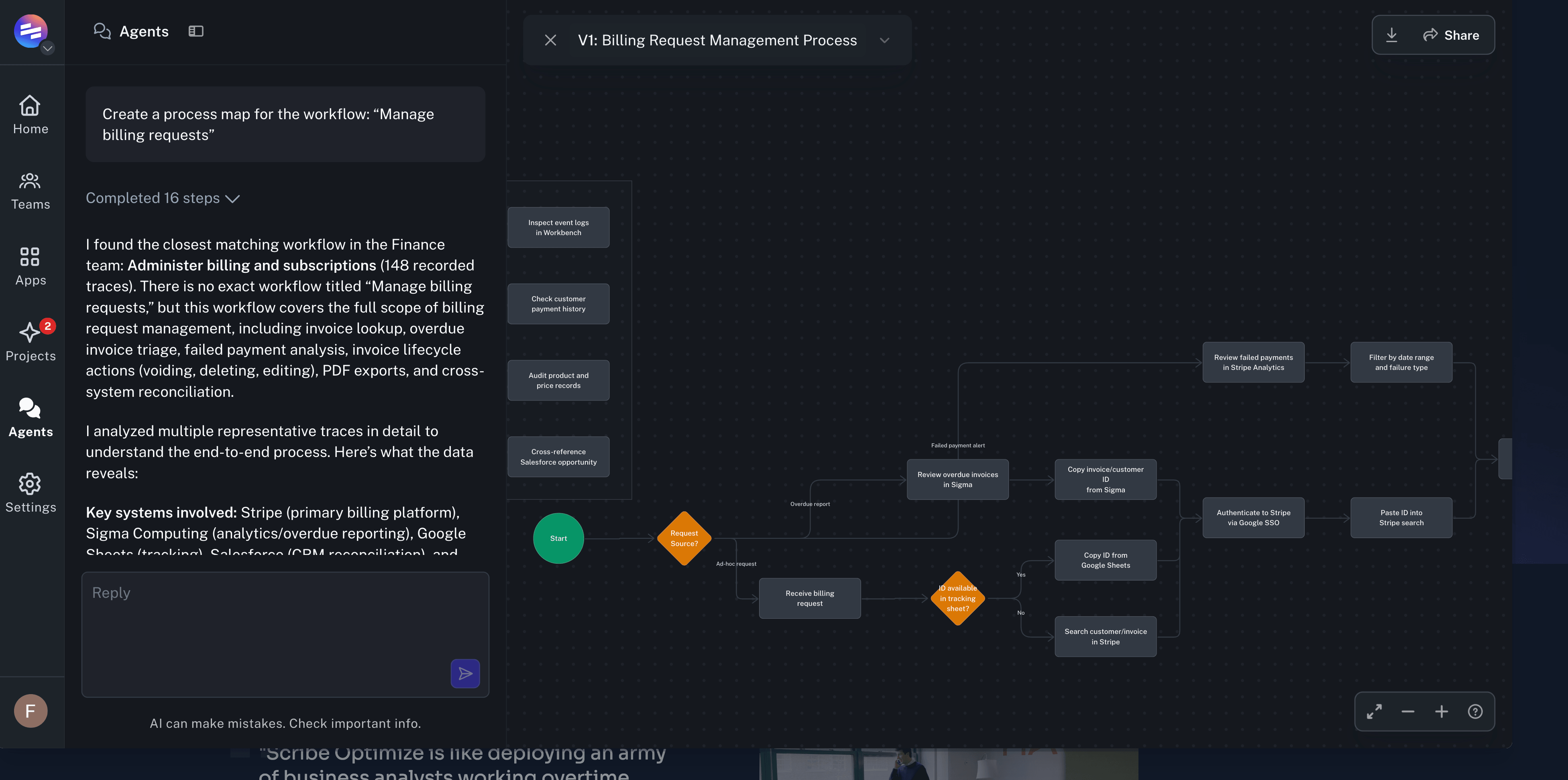The height and width of the screenshot is (780, 1568).
Task: Click the user avatar F
Action: [x=31, y=711]
